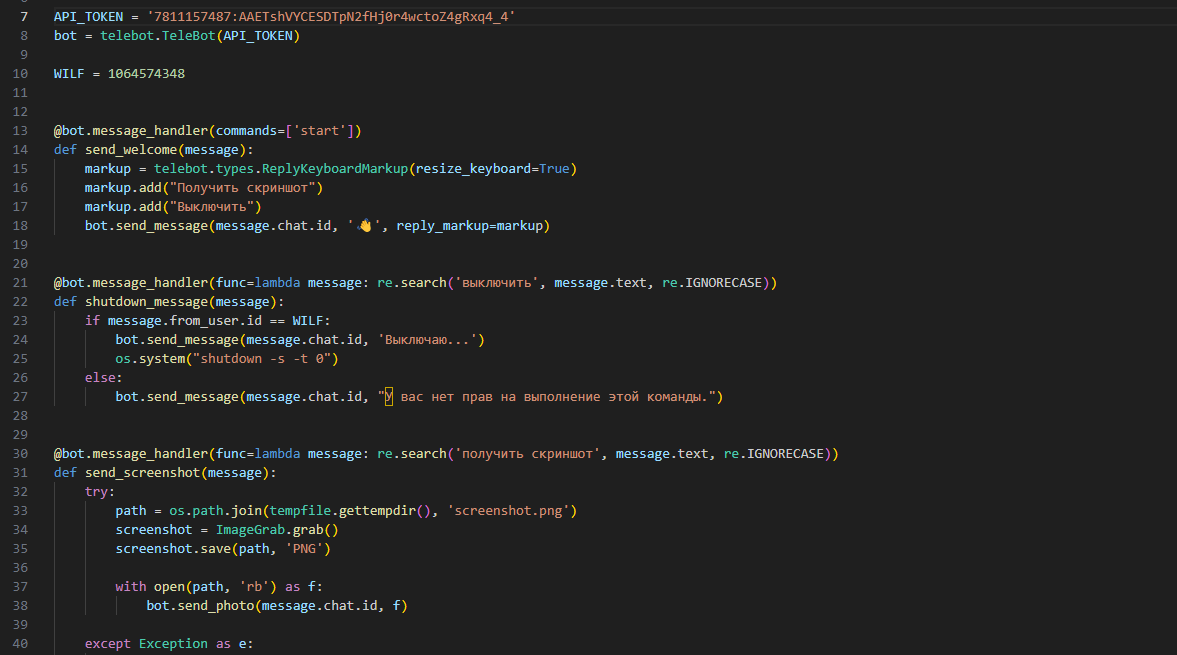This screenshot has height=655, width=1177.
Task: Click re.IGNORECASE on line 21
Action: coord(712,283)
